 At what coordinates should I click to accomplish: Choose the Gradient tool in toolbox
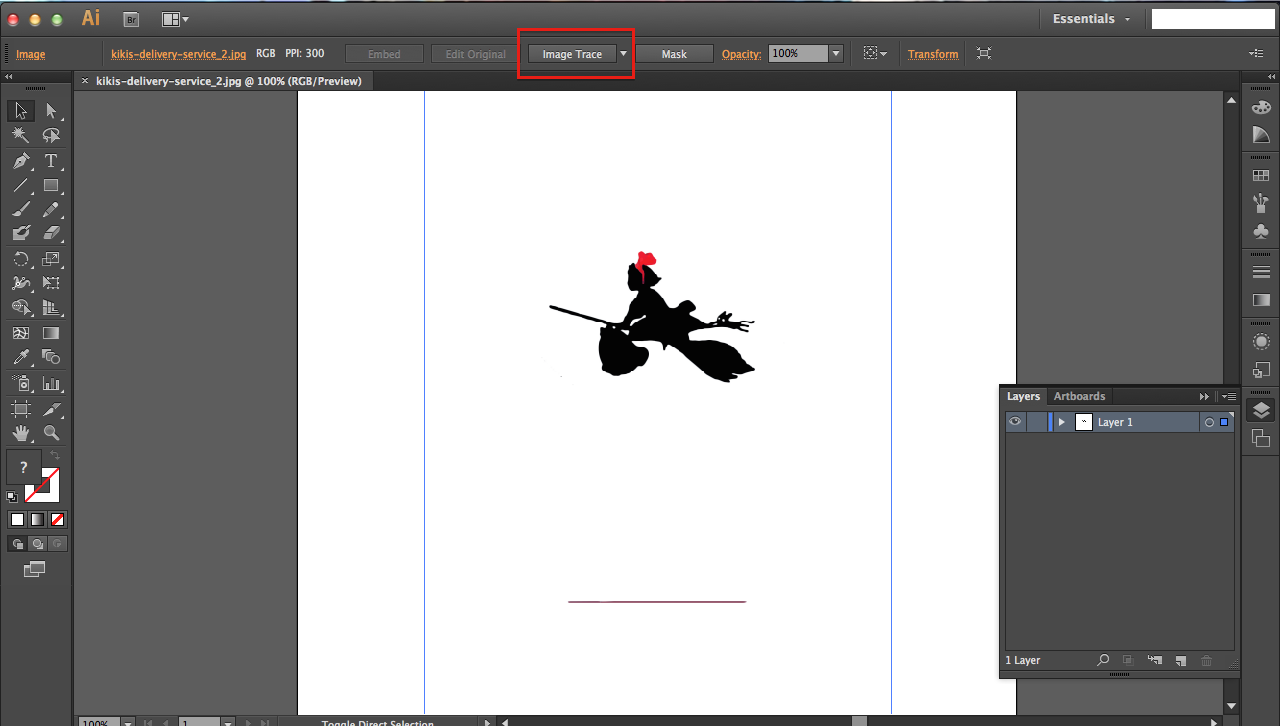click(51, 333)
